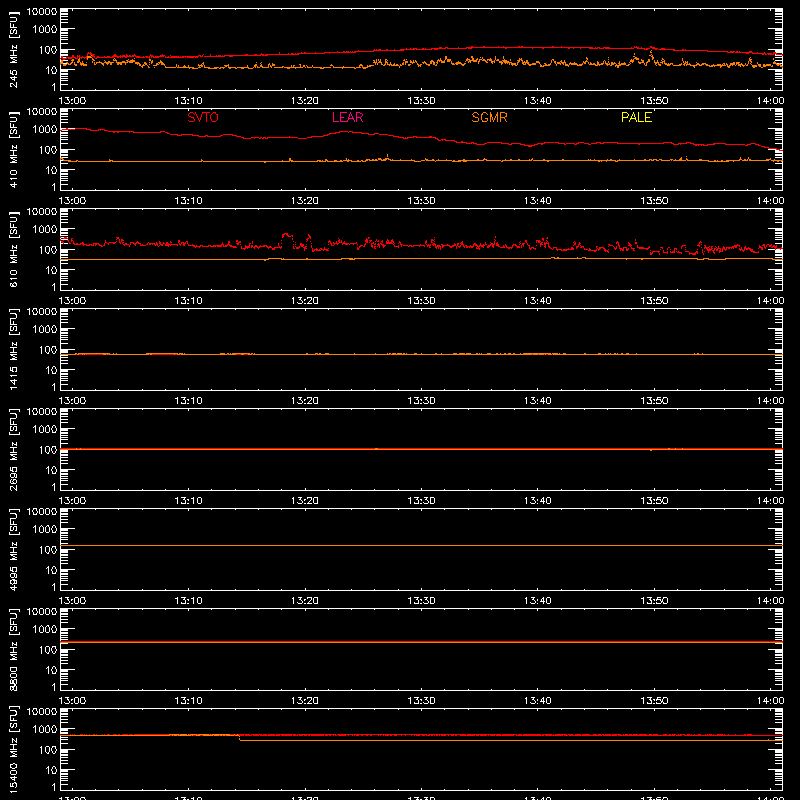Select the PALE station label
Screen dimensions: 800x800
coord(636,117)
